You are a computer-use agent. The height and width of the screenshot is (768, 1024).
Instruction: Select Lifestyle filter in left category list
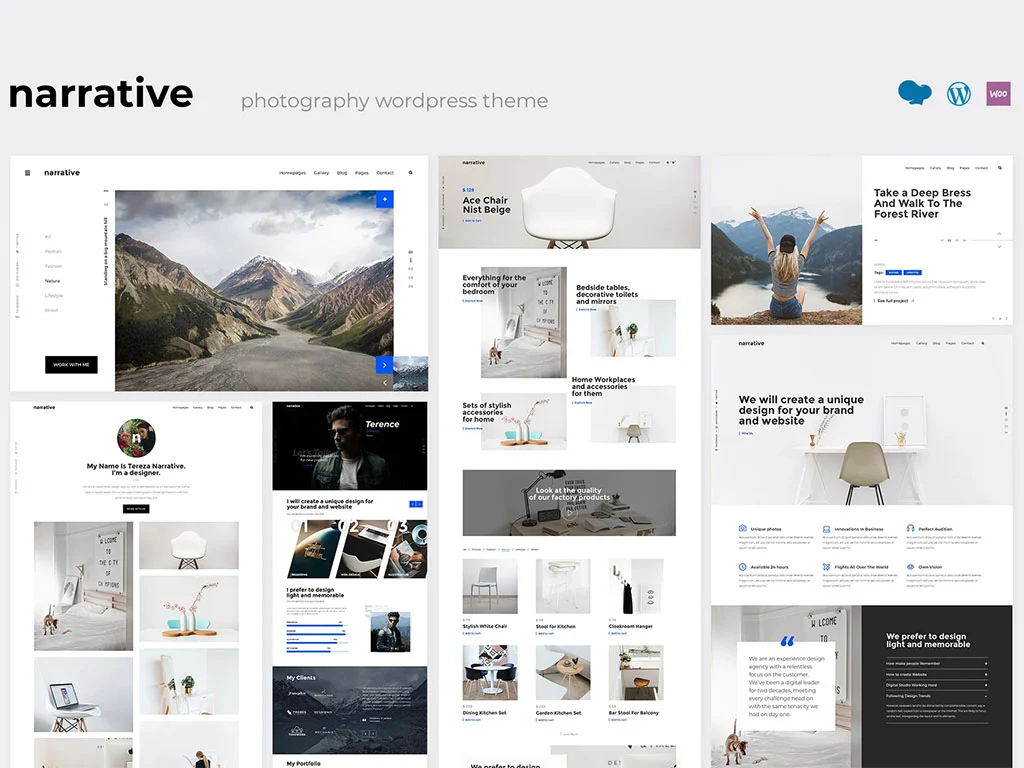[54, 296]
